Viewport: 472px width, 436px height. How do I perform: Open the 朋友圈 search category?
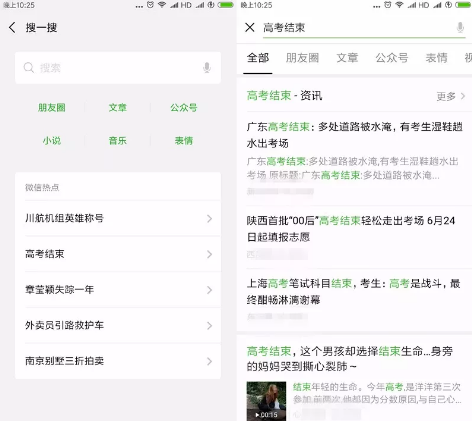(52, 108)
